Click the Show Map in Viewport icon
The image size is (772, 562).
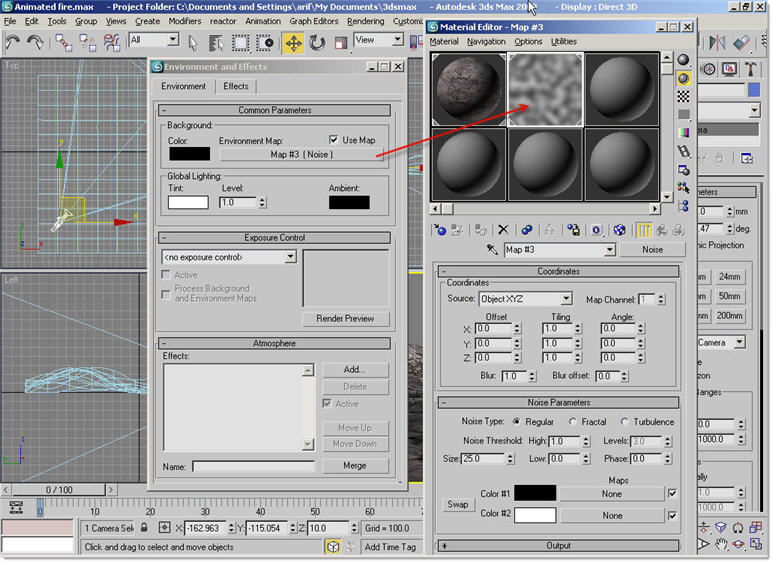coord(620,230)
